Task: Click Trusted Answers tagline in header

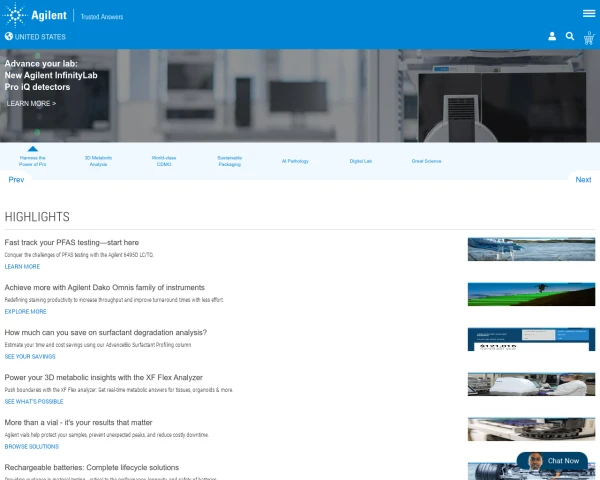Action: coord(102,17)
